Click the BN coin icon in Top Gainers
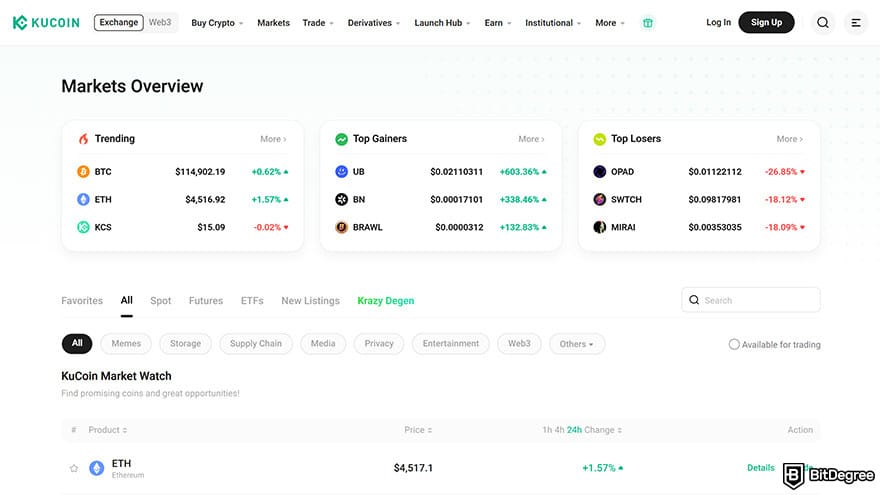 pyautogui.click(x=341, y=199)
